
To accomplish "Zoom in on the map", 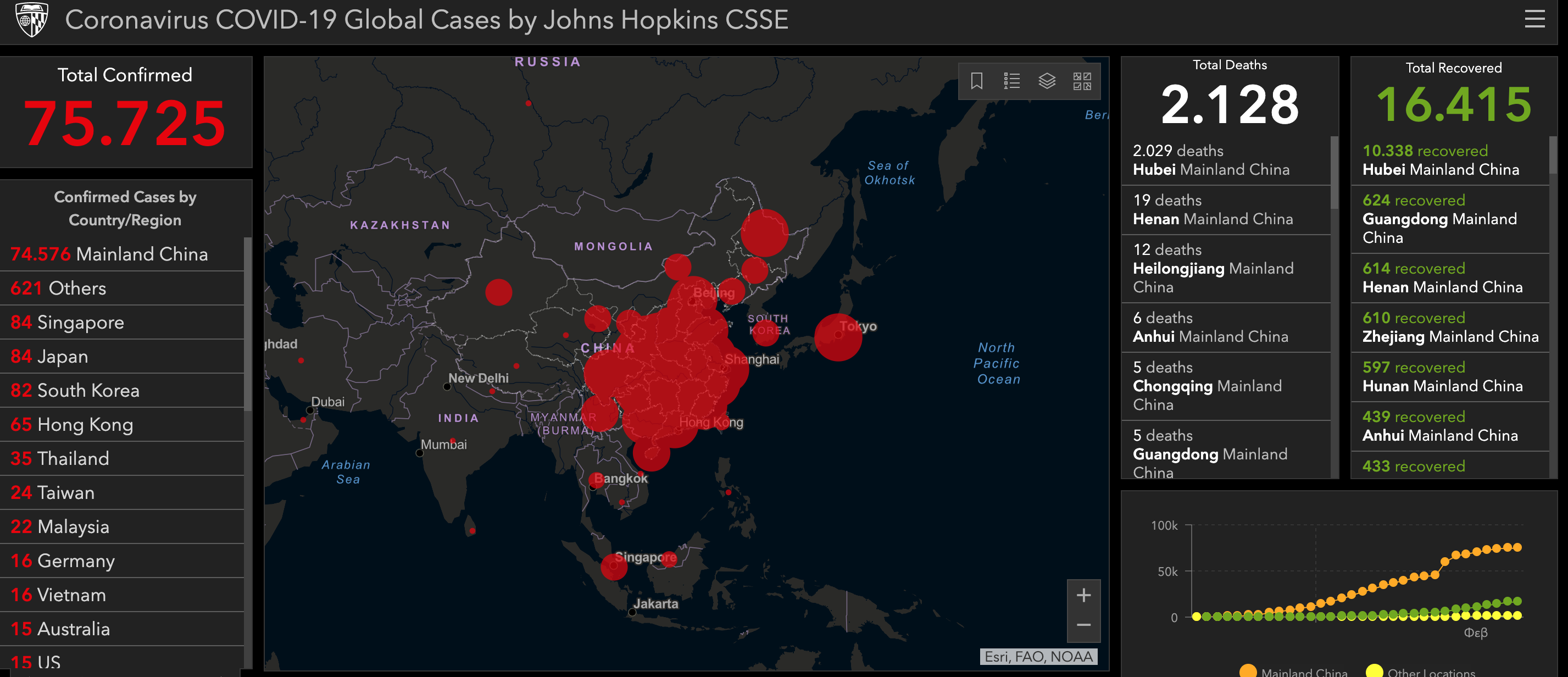I will coord(1083,596).
